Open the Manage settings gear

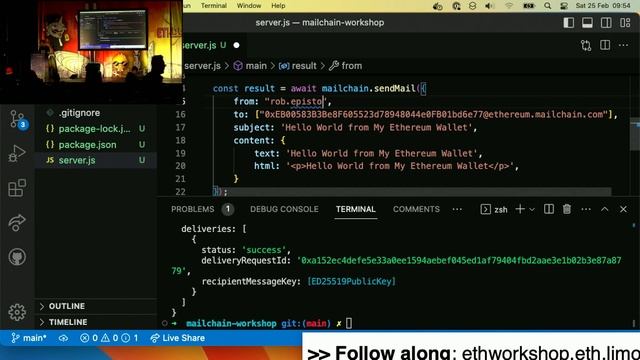17,312
